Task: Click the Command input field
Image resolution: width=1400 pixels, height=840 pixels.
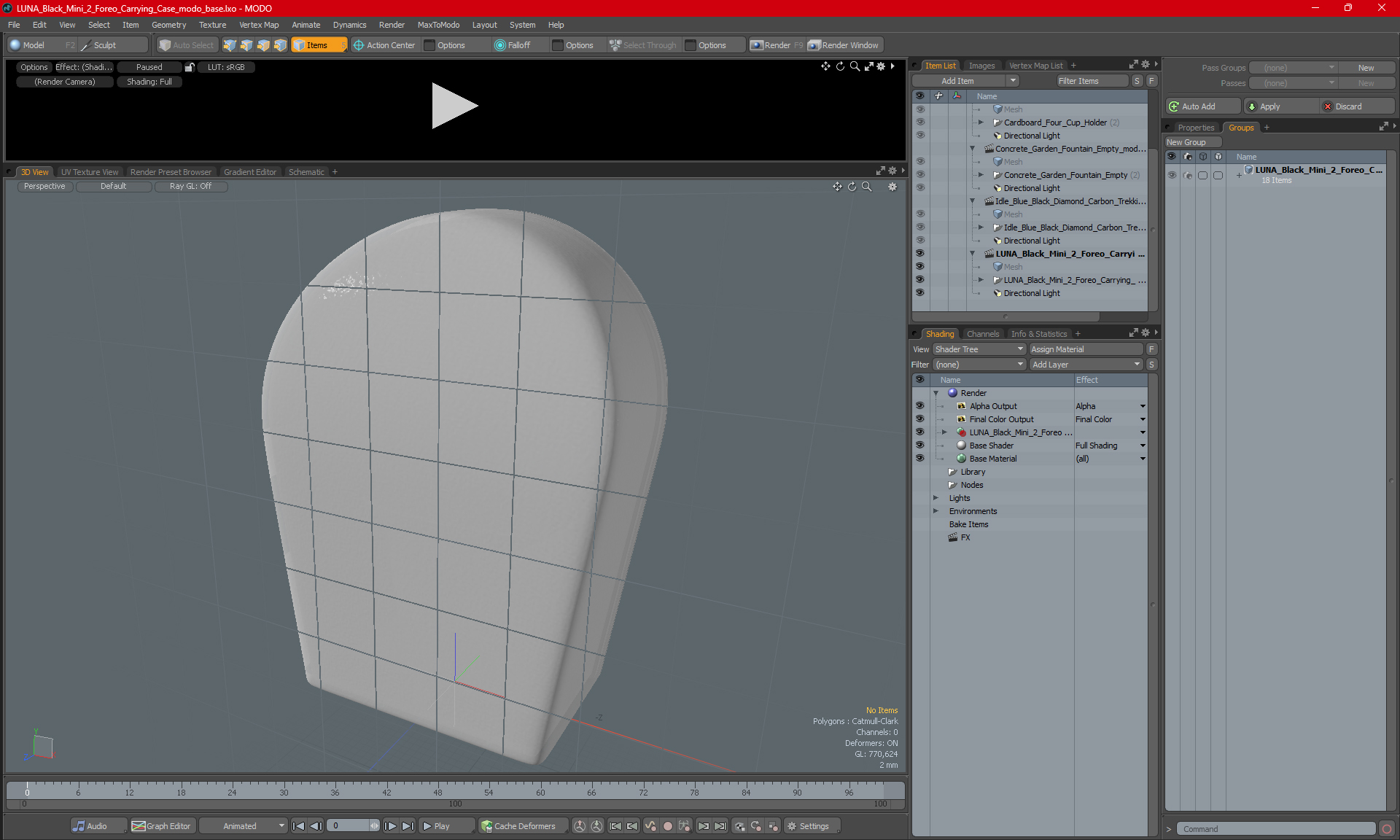Action: pyautogui.click(x=1276, y=829)
